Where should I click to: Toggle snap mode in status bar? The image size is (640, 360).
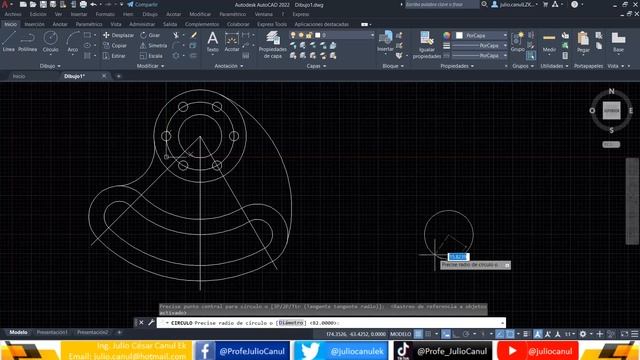point(428,334)
